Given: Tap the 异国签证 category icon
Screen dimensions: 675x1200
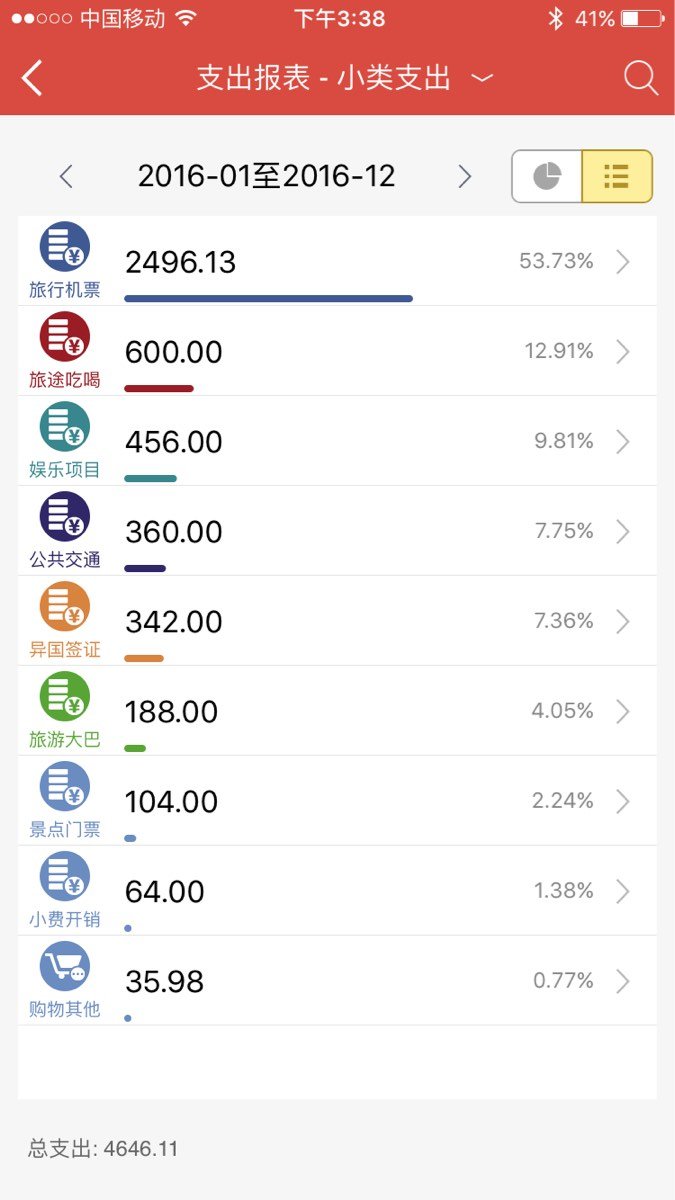Looking at the screenshot, I should pos(65,607).
